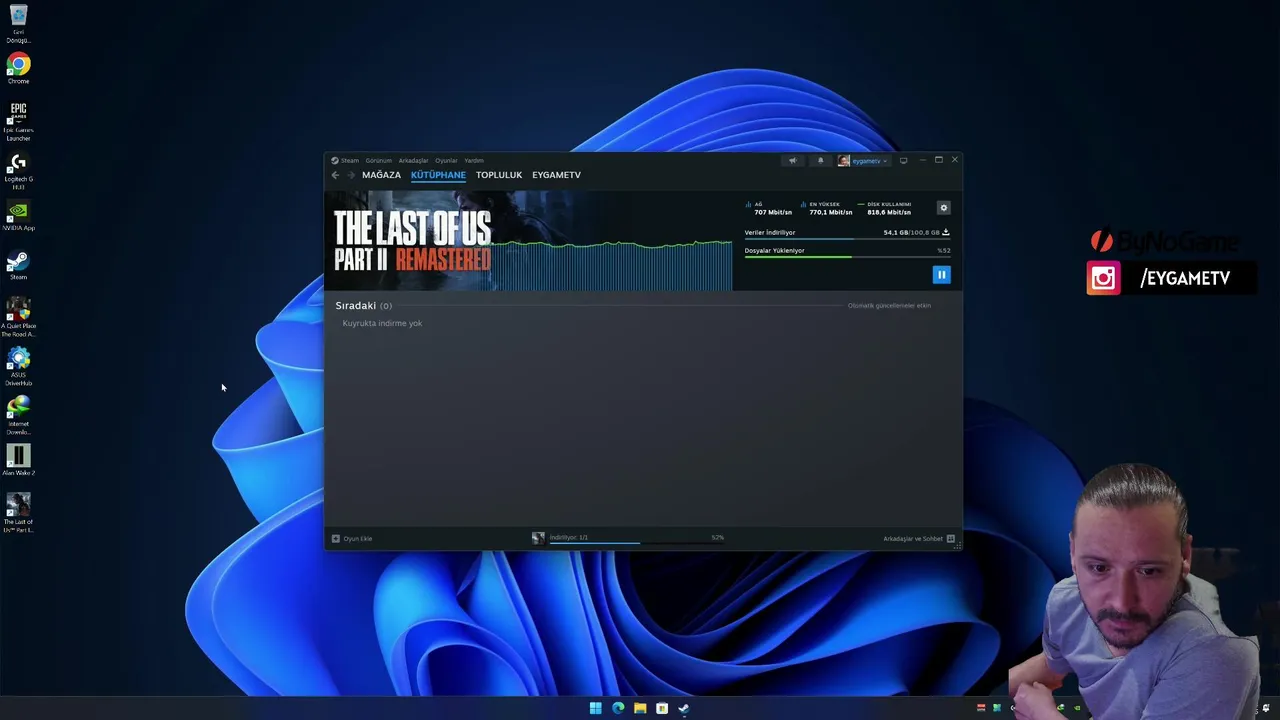Click the Sıradaki queue header
This screenshot has width=1280, height=720.
pos(363,305)
